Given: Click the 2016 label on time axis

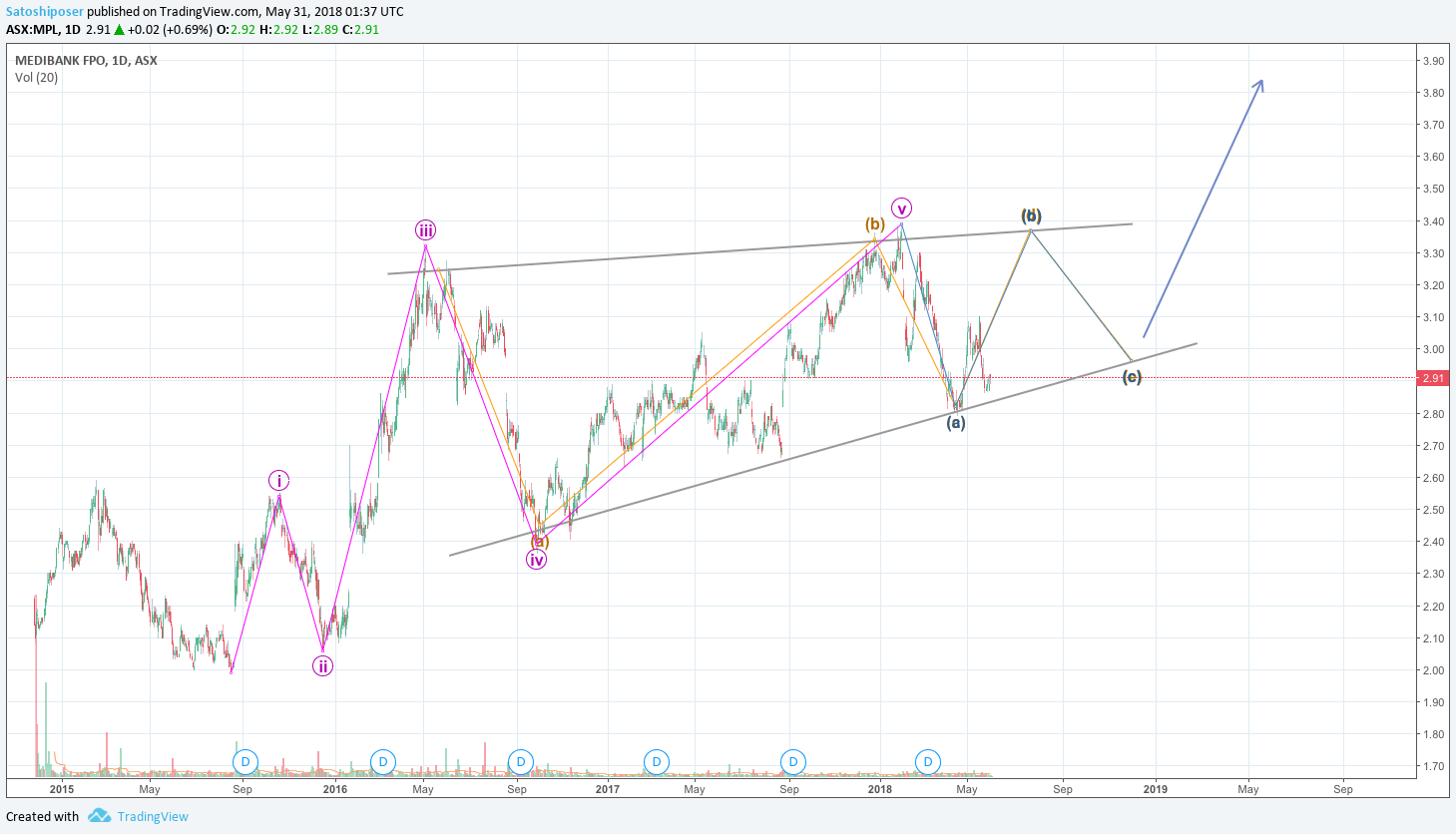Looking at the screenshot, I should click(x=335, y=789).
